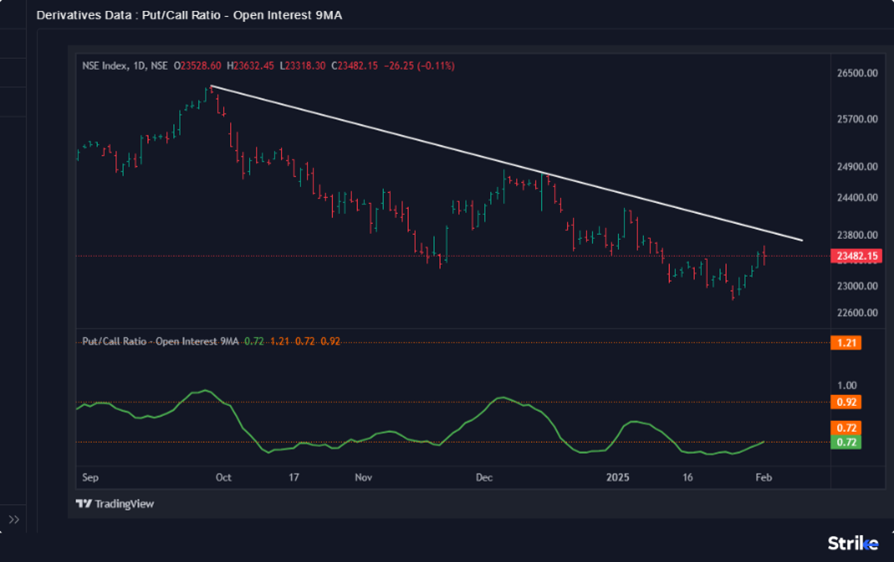Click the Feb marker on time axis
This screenshot has height=562, width=894.
point(762,478)
